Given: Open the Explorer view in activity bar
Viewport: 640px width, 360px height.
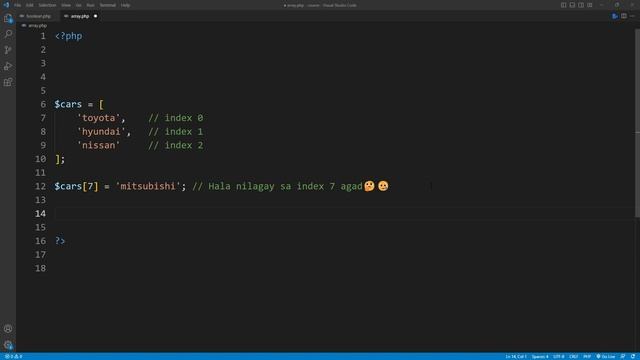Looking at the screenshot, I should (x=8, y=18).
